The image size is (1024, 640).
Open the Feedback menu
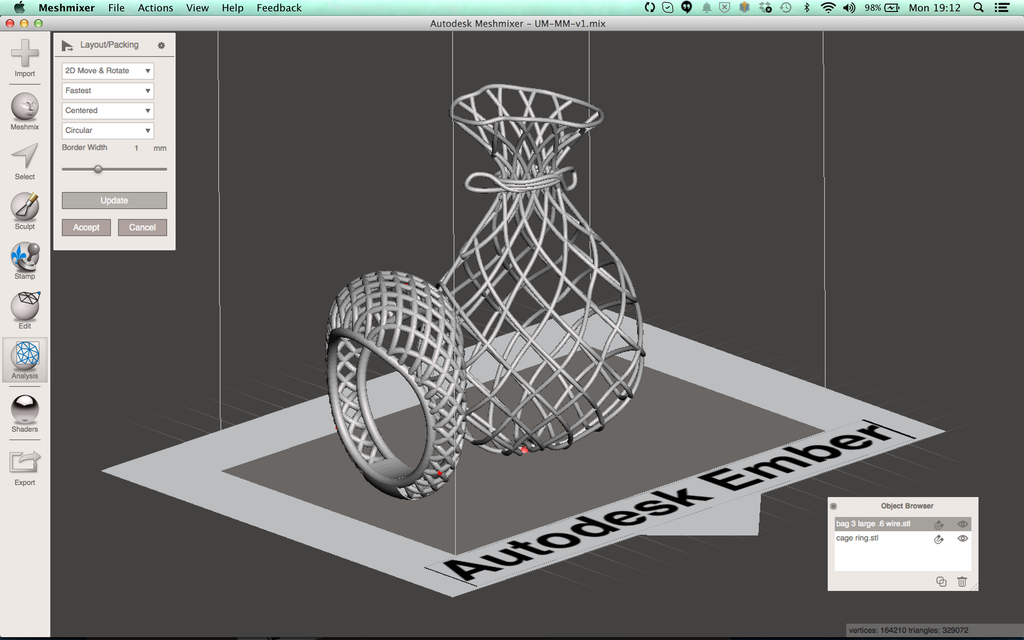279,8
